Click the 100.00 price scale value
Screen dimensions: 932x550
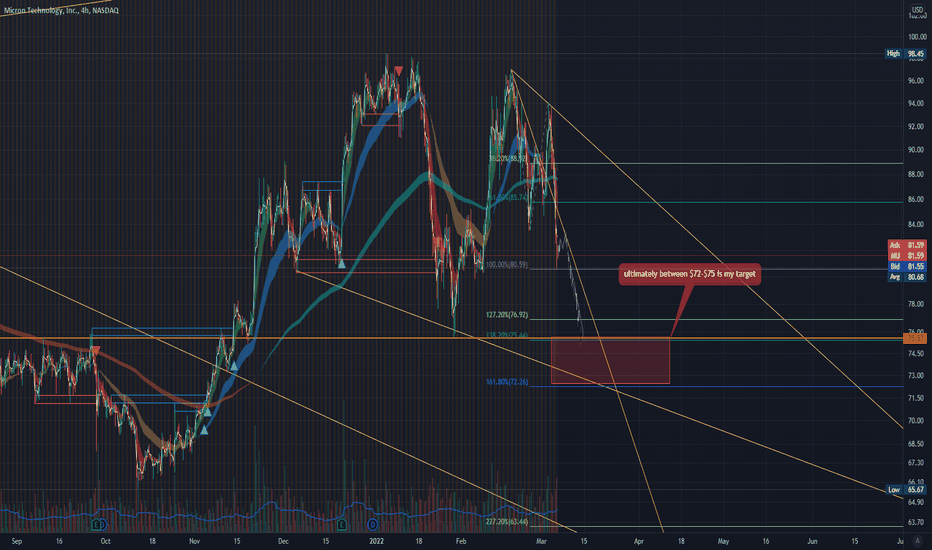click(x=916, y=37)
